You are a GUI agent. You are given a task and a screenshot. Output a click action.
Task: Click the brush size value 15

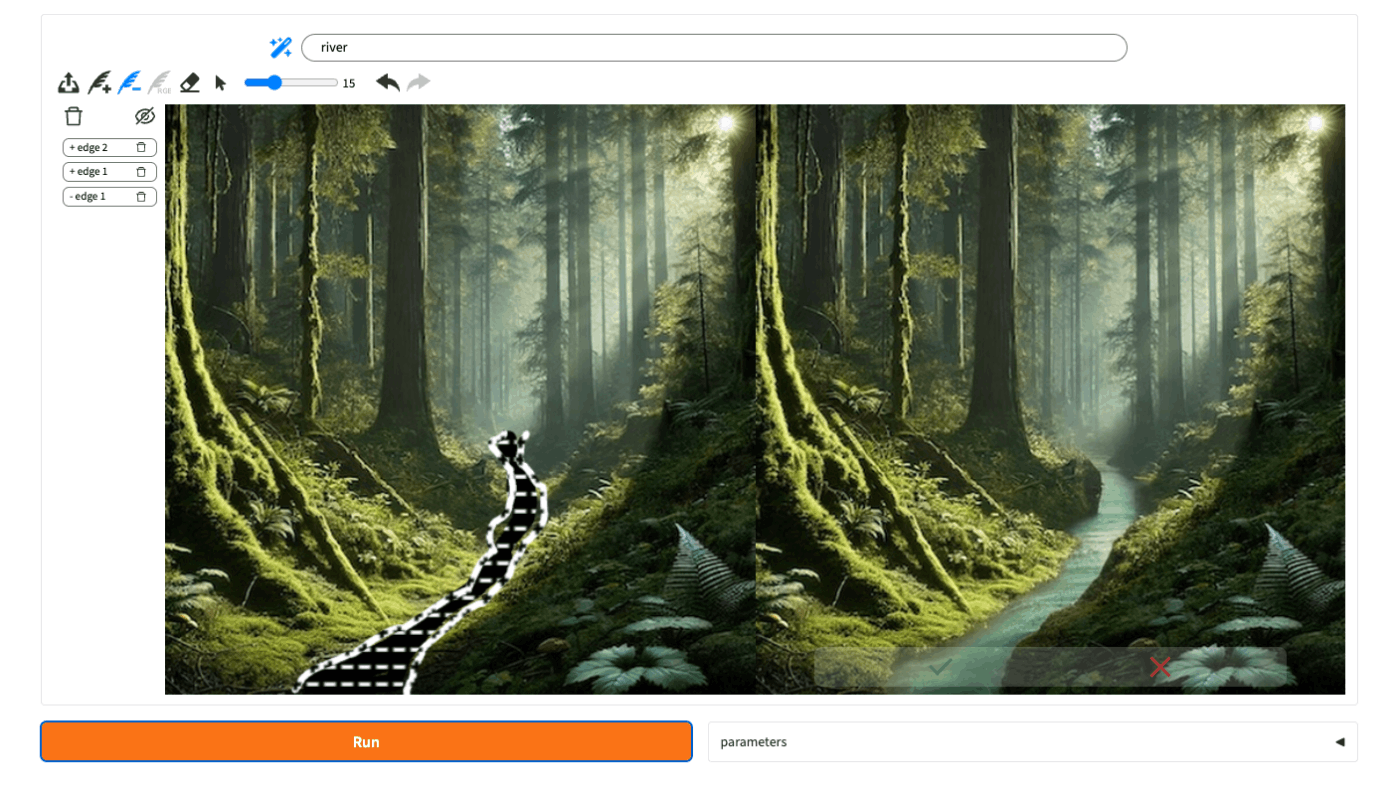[x=349, y=84]
